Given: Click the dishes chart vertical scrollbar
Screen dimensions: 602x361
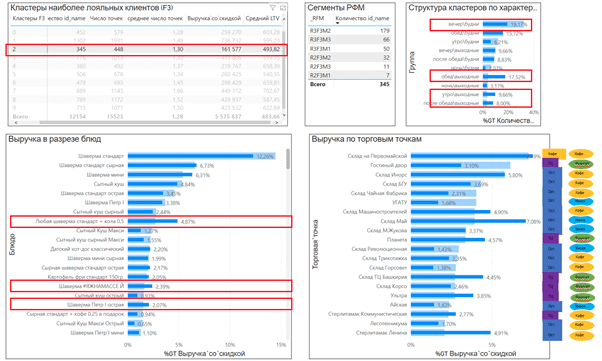Looking at the screenshot, I should click(x=288, y=159).
